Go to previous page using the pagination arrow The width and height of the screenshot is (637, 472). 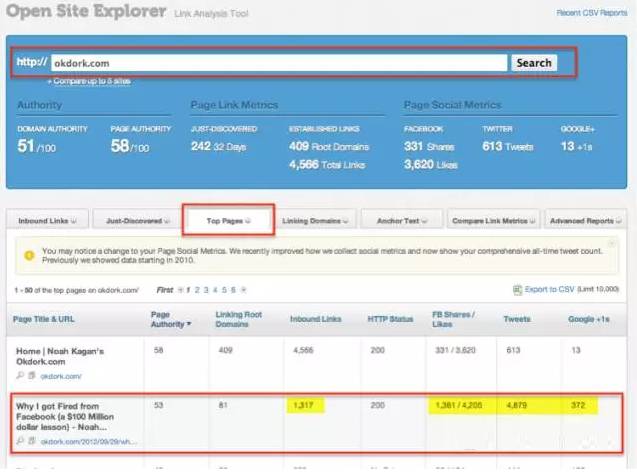click(x=181, y=290)
